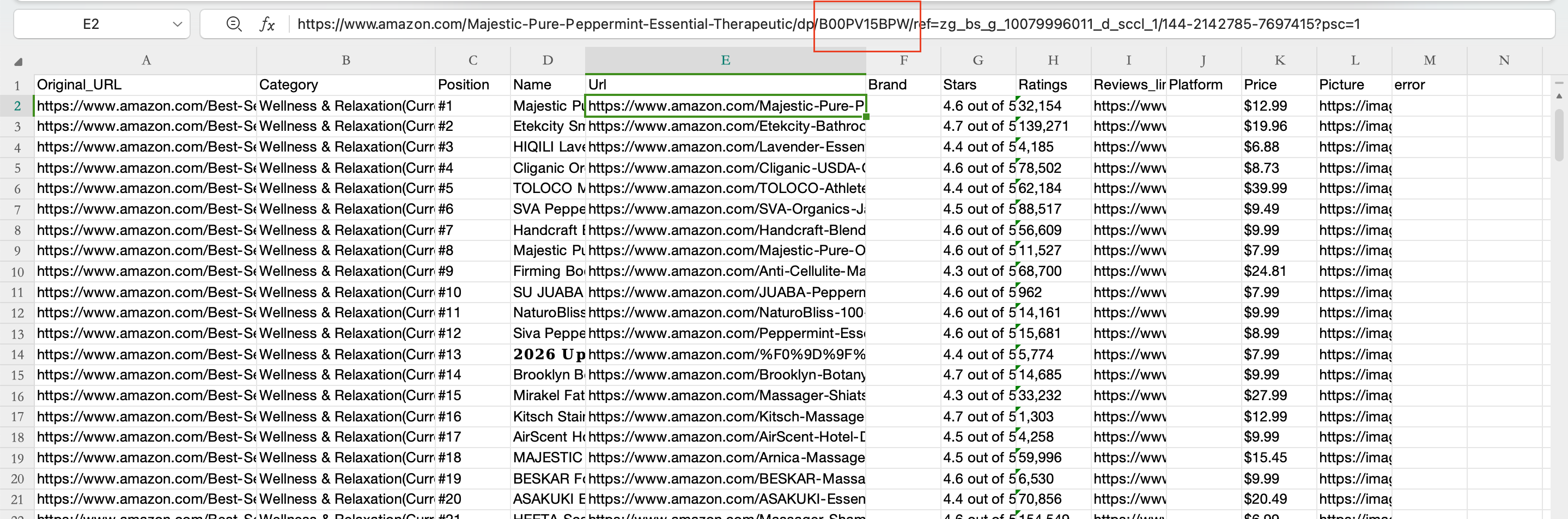Open the Name Box dropdown arrow

pos(177,25)
